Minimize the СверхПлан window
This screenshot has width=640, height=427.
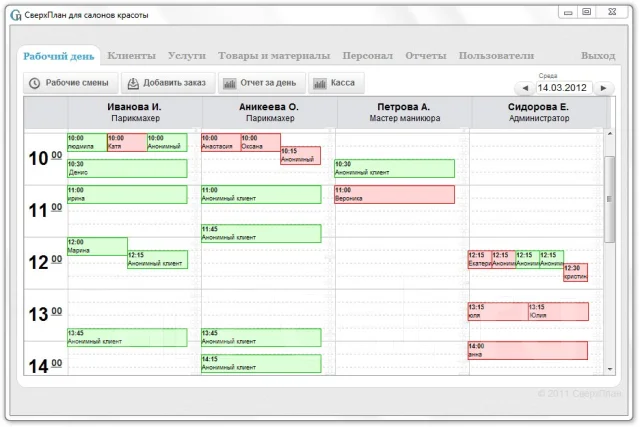pyautogui.click(x=568, y=12)
